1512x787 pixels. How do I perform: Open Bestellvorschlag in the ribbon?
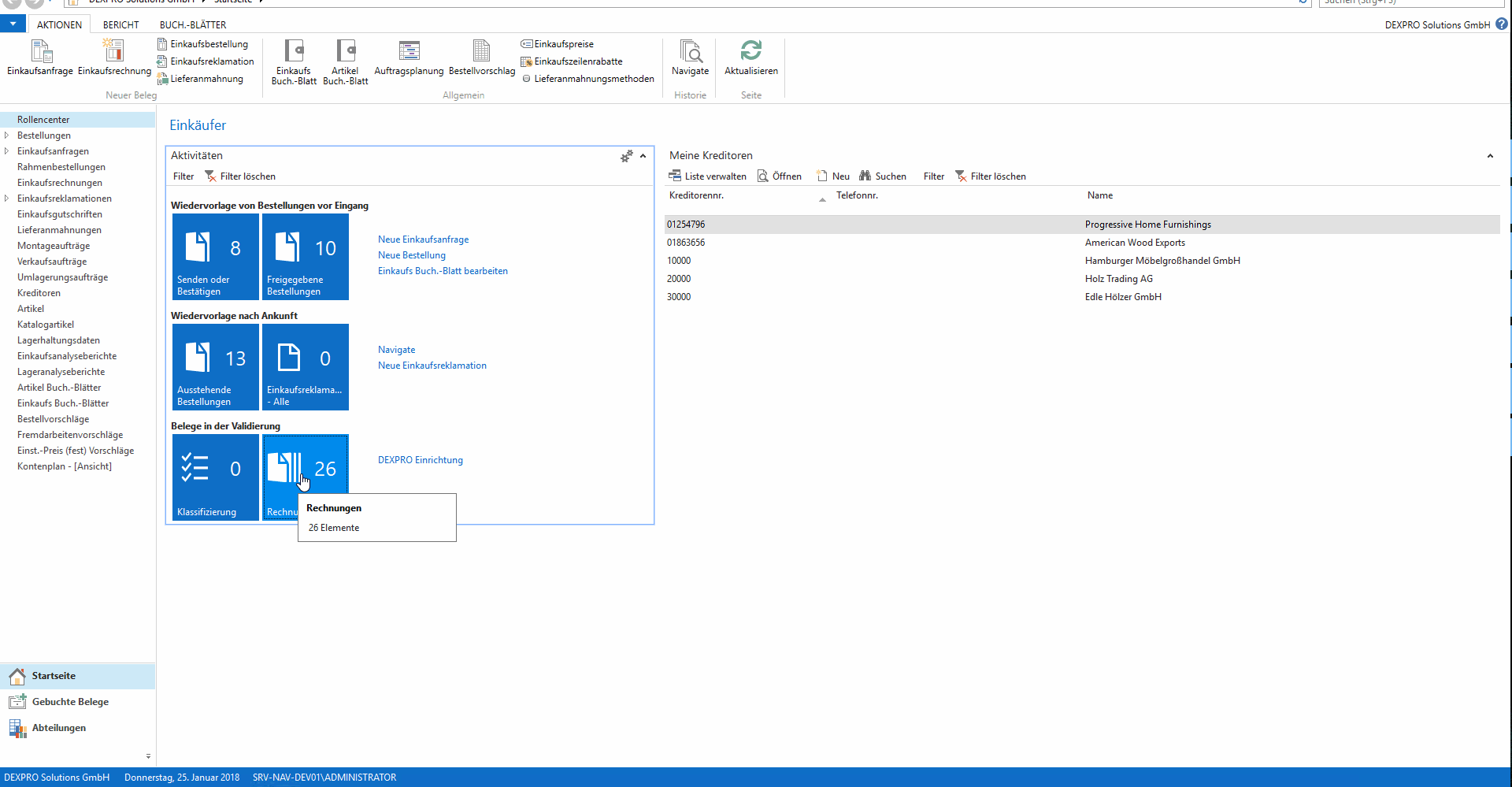tap(481, 52)
